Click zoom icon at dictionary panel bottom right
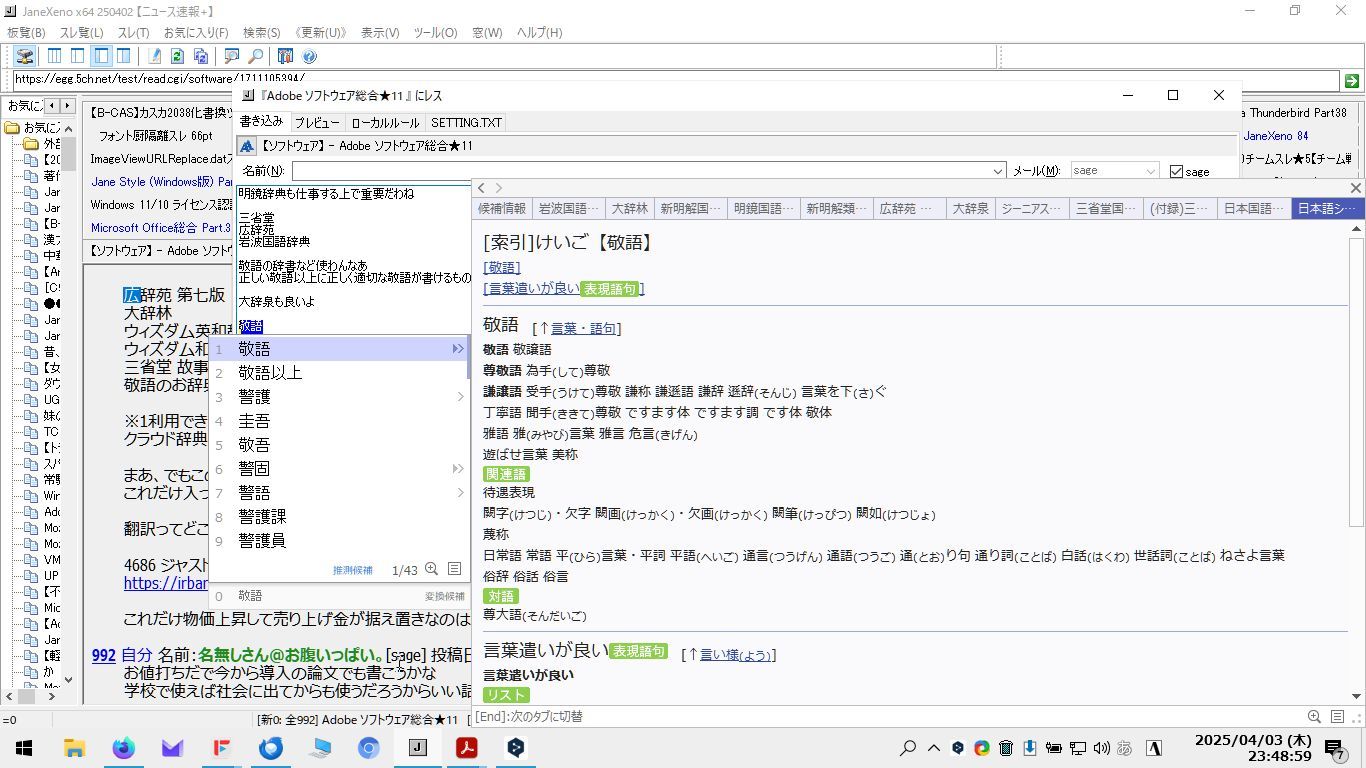Viewport: 1366px width, 768px height. 1314,716
